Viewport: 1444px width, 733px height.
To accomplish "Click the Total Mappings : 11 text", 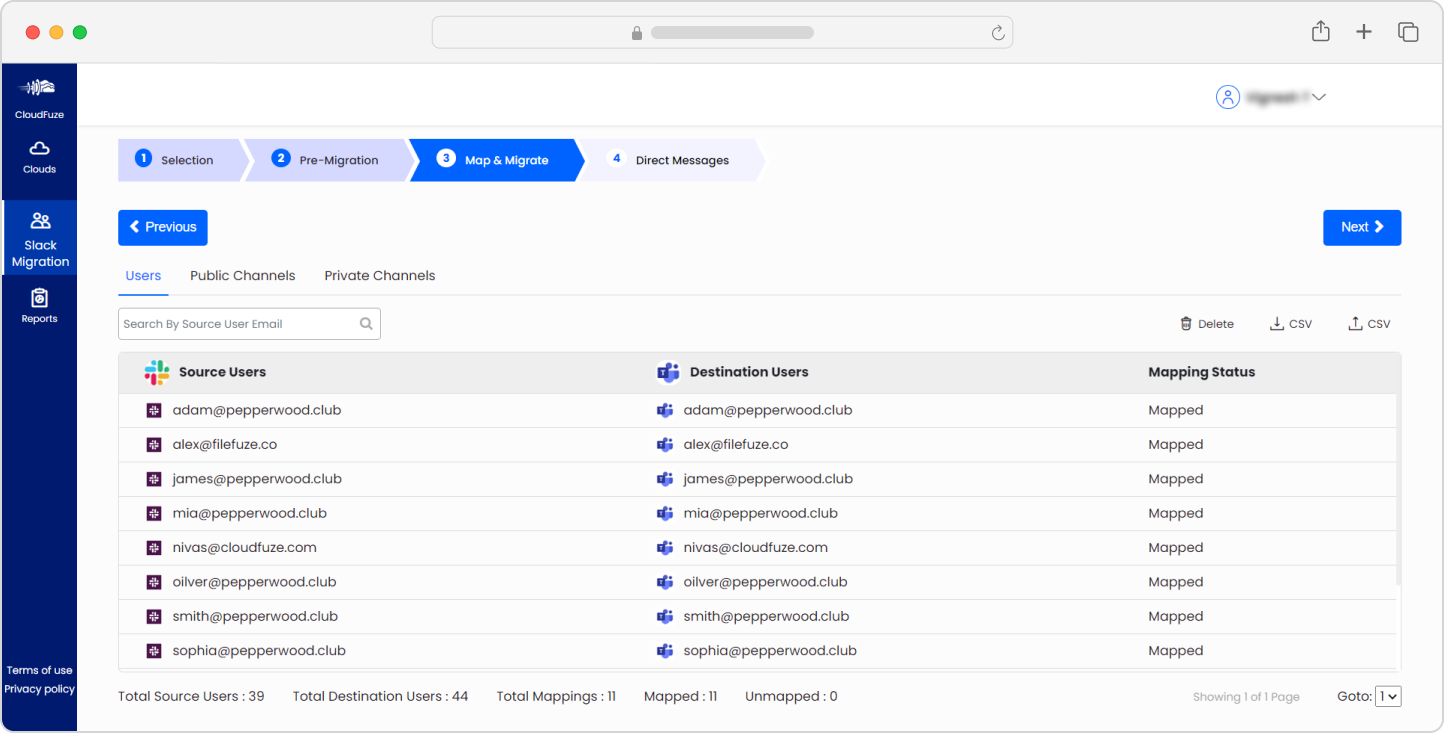I will tap(556, 696).
